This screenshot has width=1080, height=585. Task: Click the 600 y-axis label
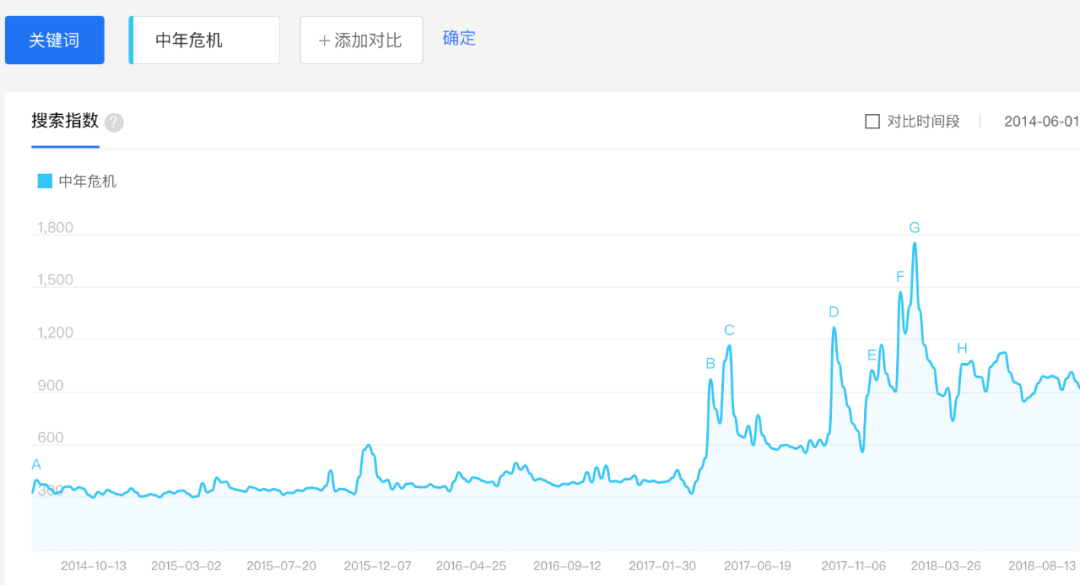[x=50, y=438]
